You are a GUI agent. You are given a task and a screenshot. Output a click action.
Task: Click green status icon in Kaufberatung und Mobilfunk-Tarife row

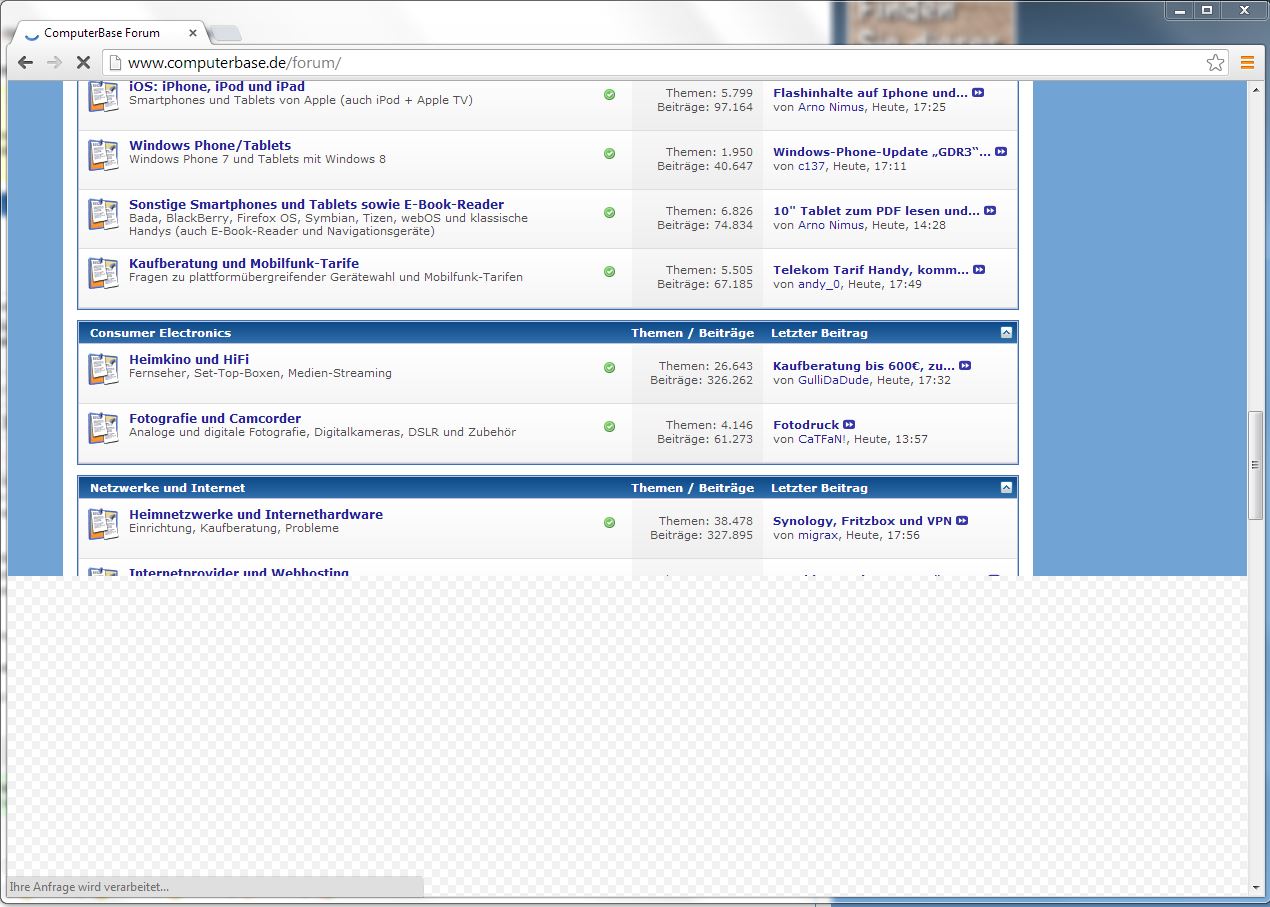click(609, 271)
